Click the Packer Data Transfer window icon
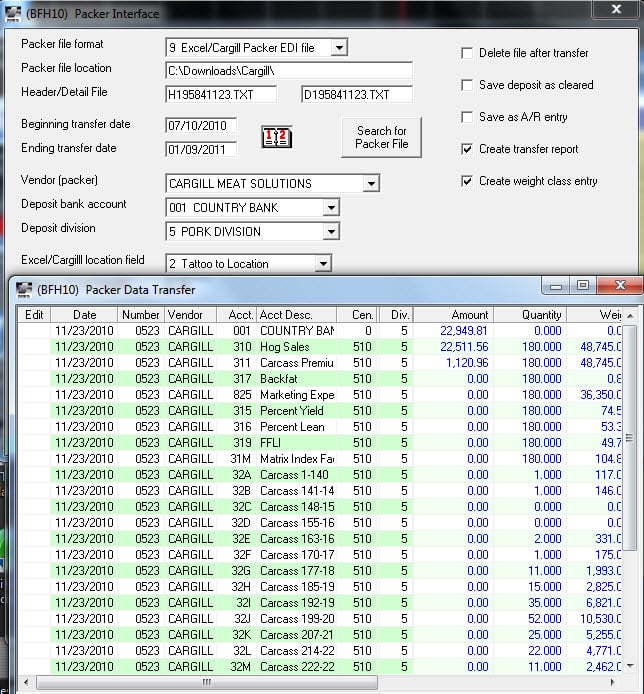Screen dimensions: 644x694 pyautogui.click(x=21, y=289)
